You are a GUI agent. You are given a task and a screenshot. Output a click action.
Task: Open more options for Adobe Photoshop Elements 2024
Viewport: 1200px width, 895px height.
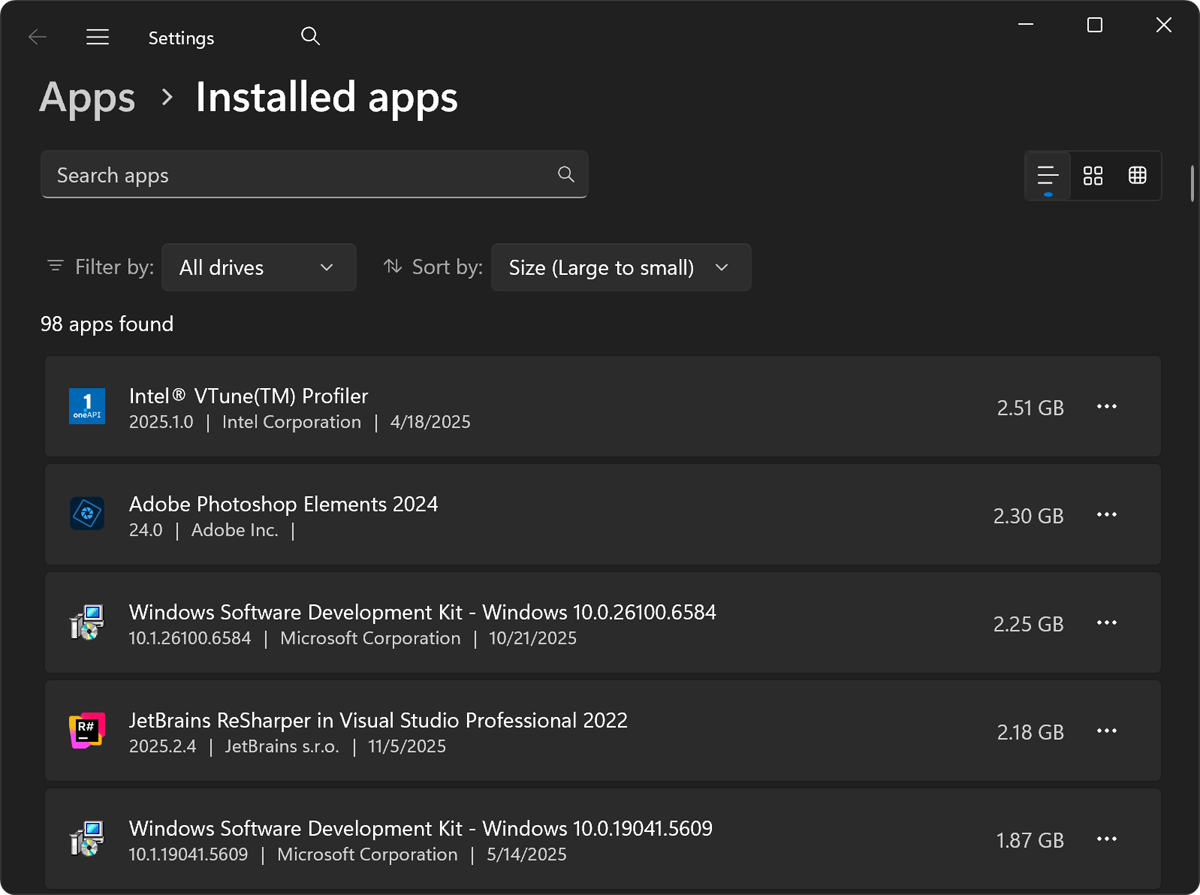click(1106, 515)
